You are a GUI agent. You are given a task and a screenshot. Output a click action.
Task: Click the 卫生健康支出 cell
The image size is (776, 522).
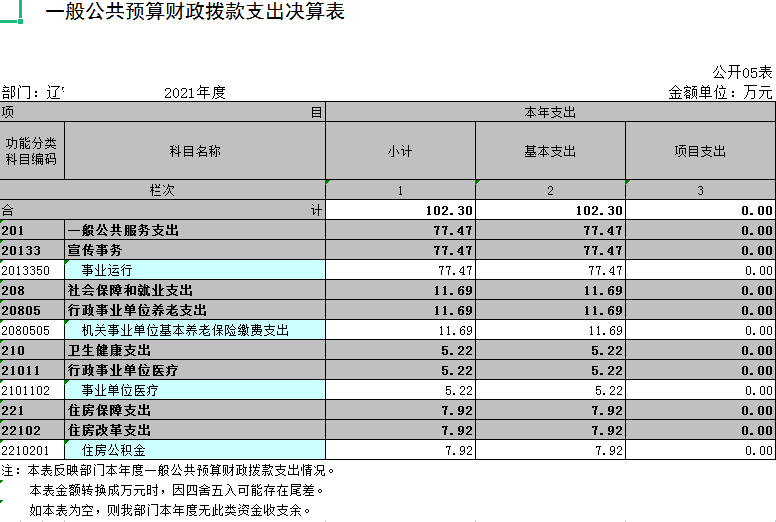pos(195,350)
